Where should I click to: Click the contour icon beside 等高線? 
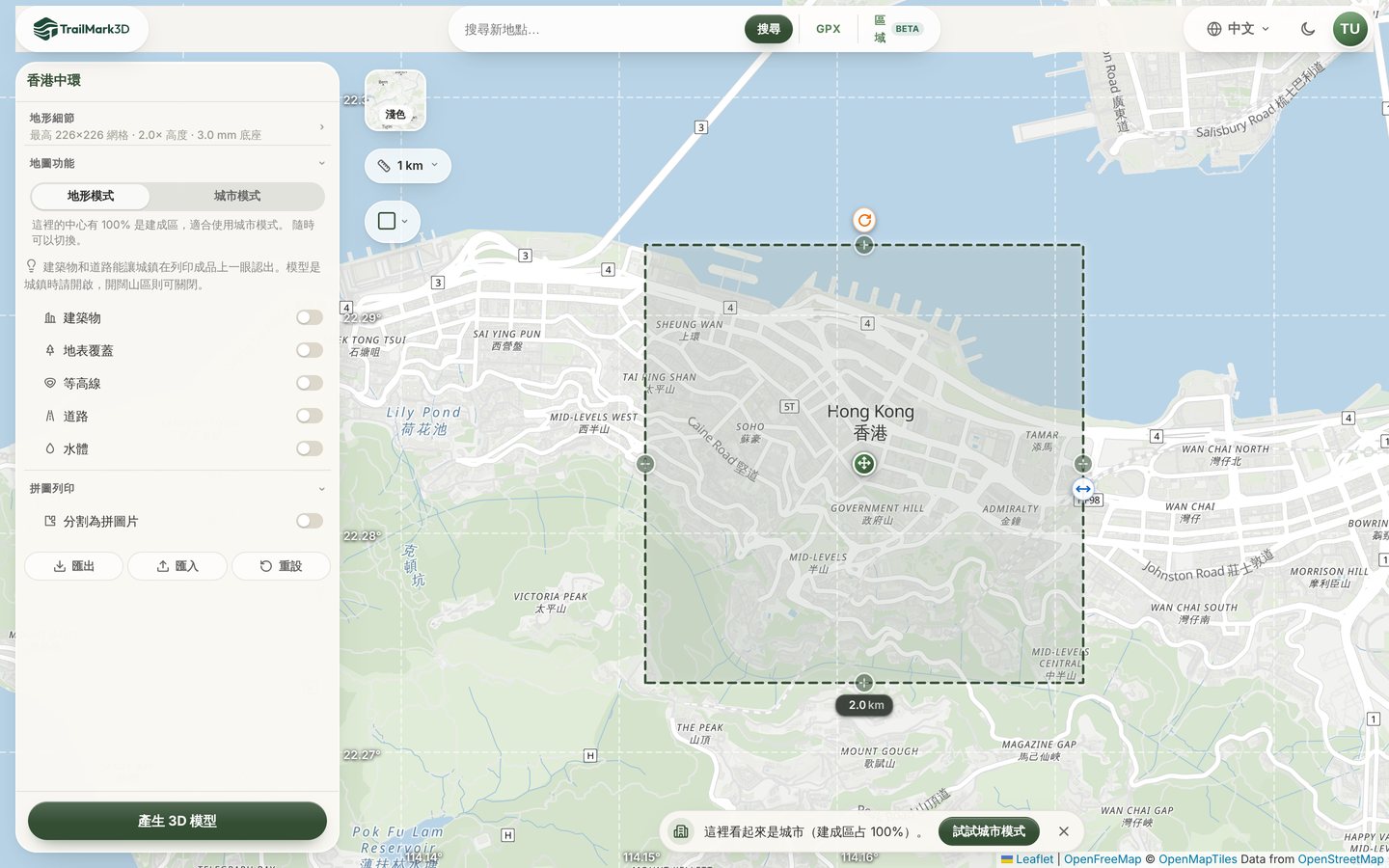point(50,384)
